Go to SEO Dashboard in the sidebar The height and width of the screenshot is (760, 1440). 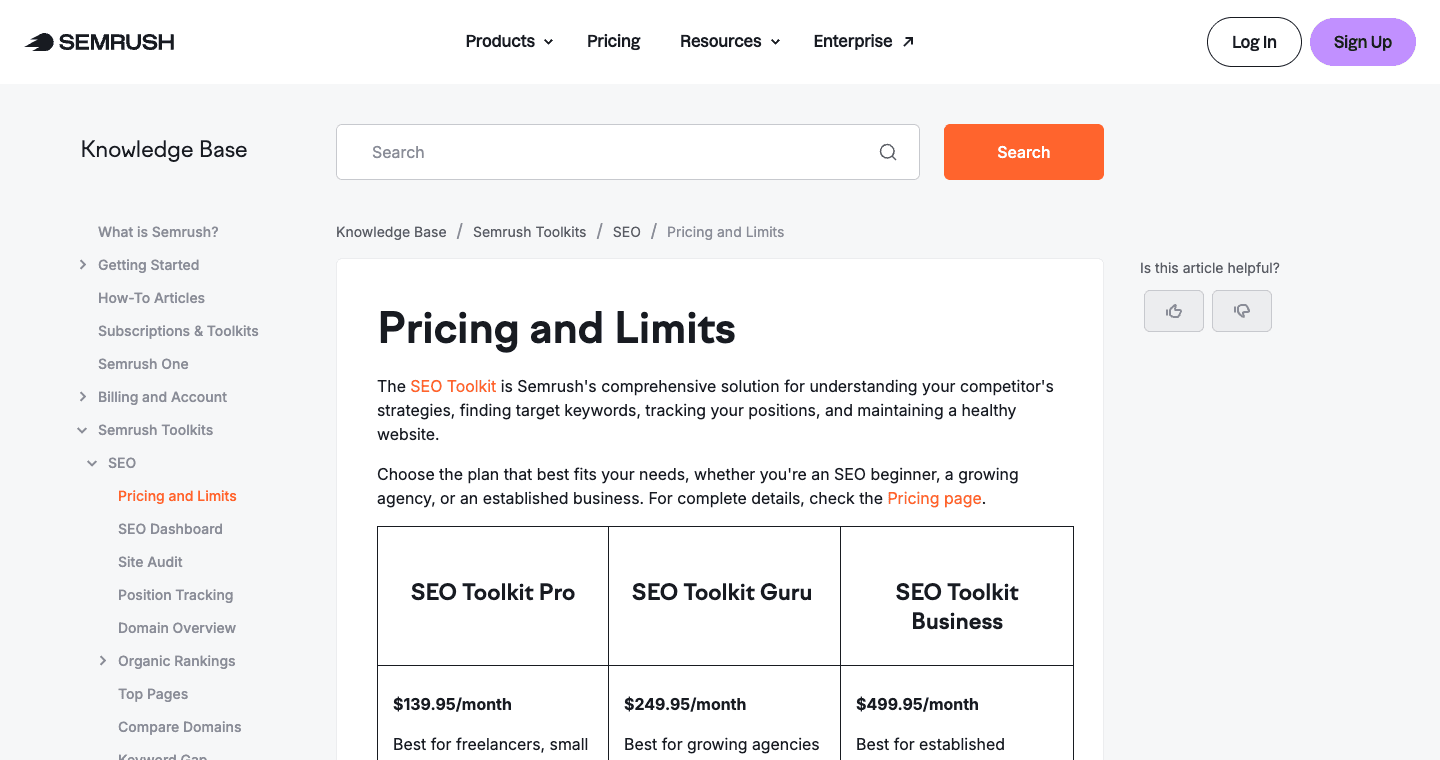click(170, 528)
